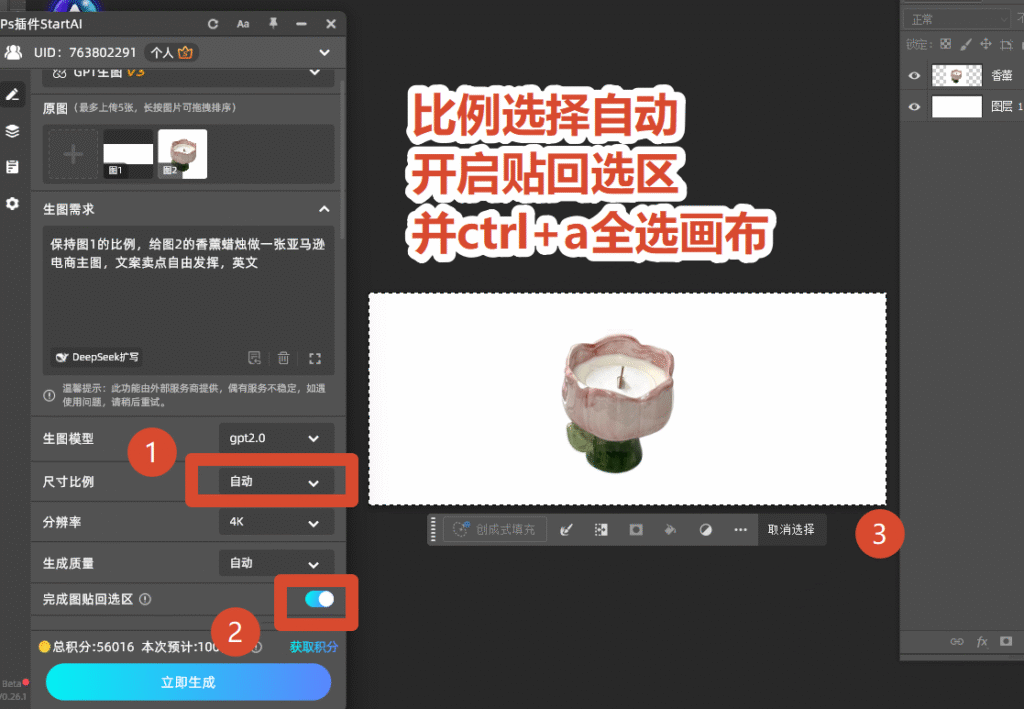This screenshot has height=709, width=1024.
Task: Click the fx layer style icon
Action: pyautogui.click(x=982, y=642)
